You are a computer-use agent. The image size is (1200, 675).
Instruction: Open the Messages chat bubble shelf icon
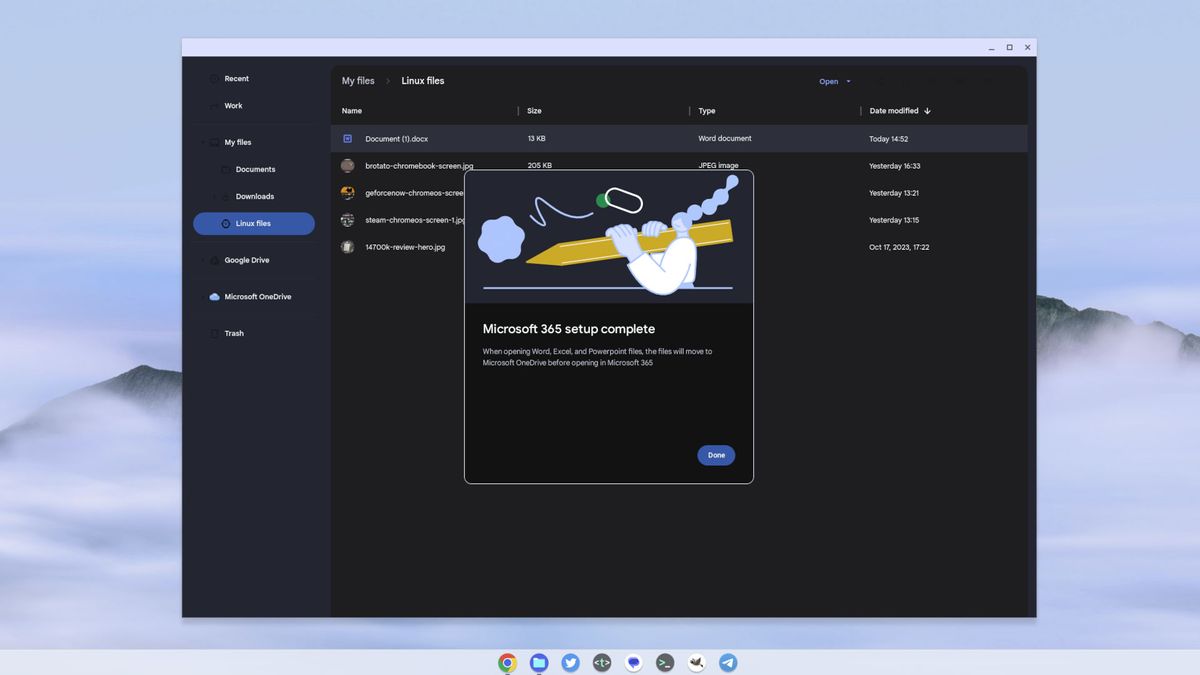click(x=633, y=662)
